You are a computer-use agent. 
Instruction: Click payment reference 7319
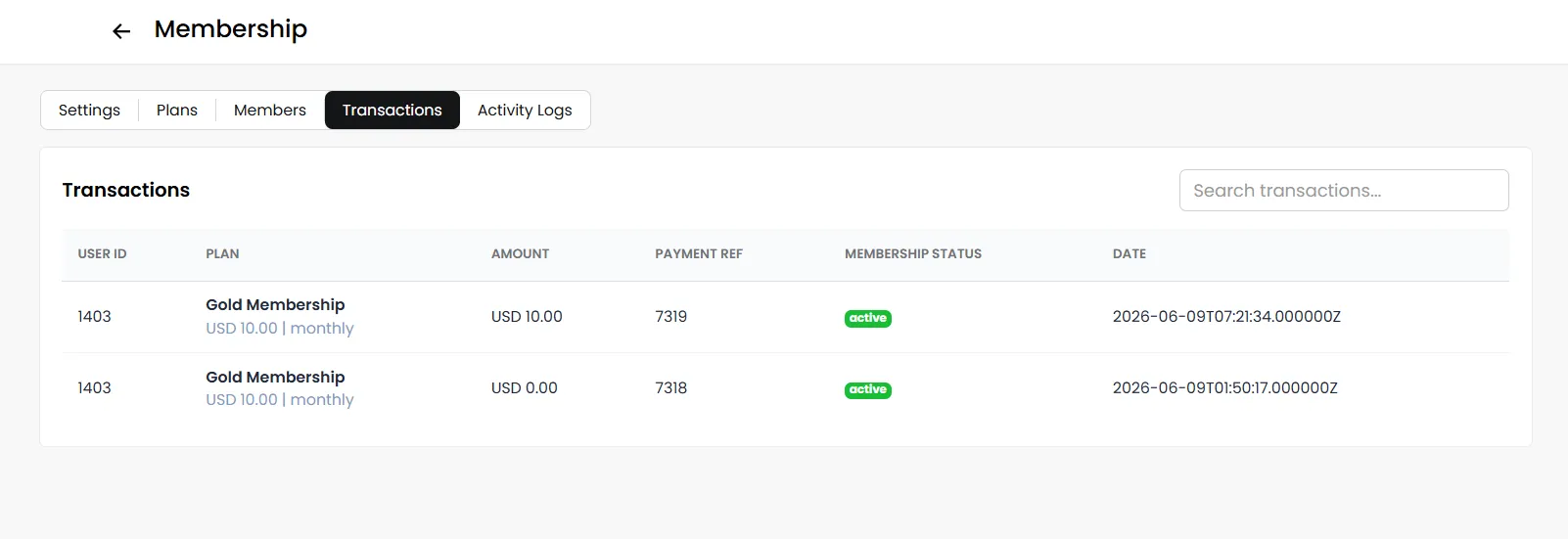[x=671, y=316]
